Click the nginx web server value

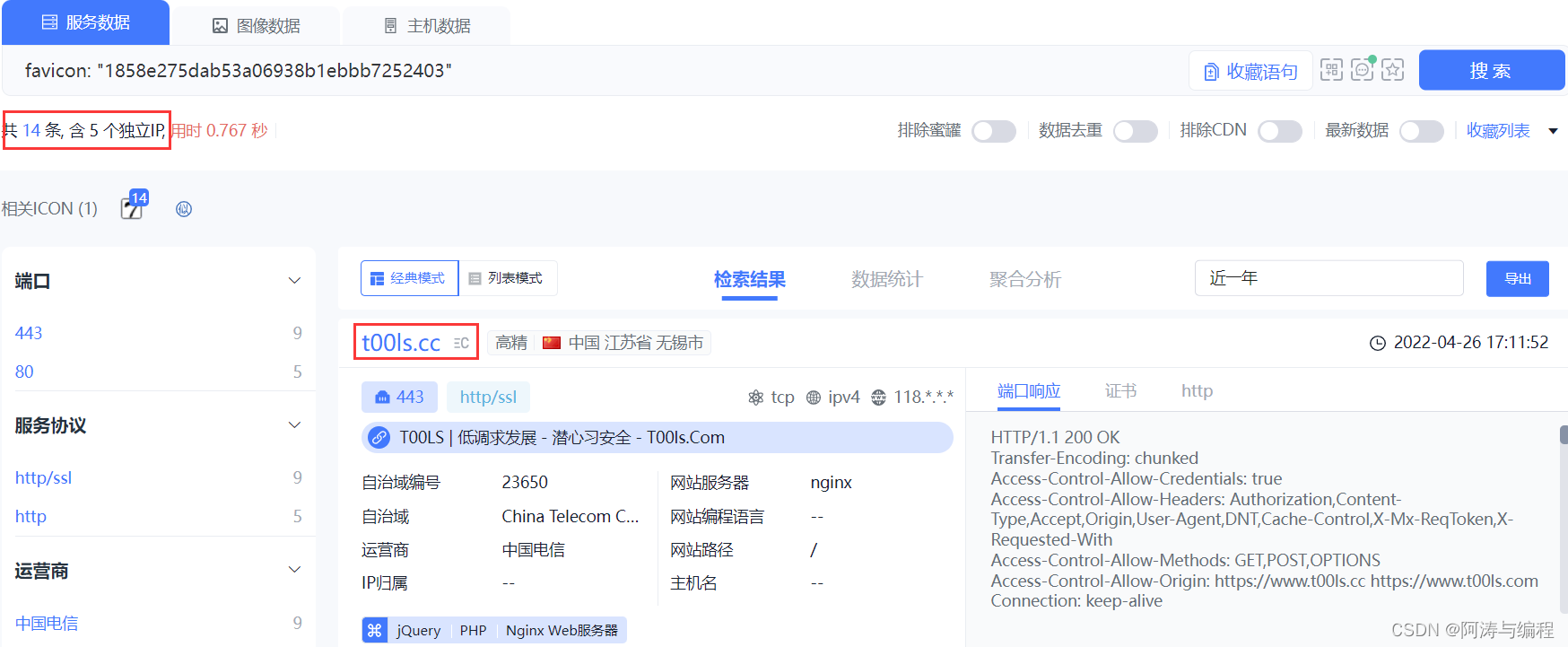(831, 483)
